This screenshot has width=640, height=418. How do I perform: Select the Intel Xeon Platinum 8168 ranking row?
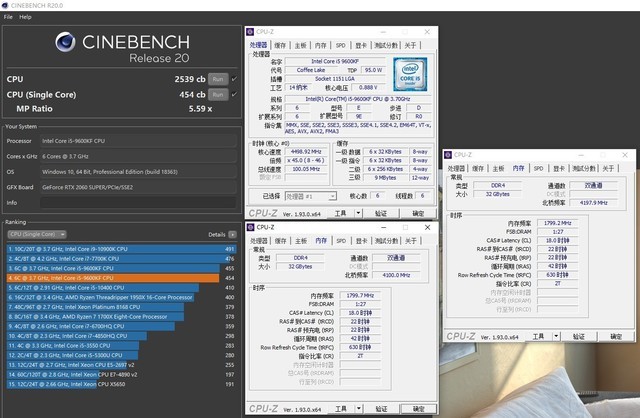click(122, 307)
